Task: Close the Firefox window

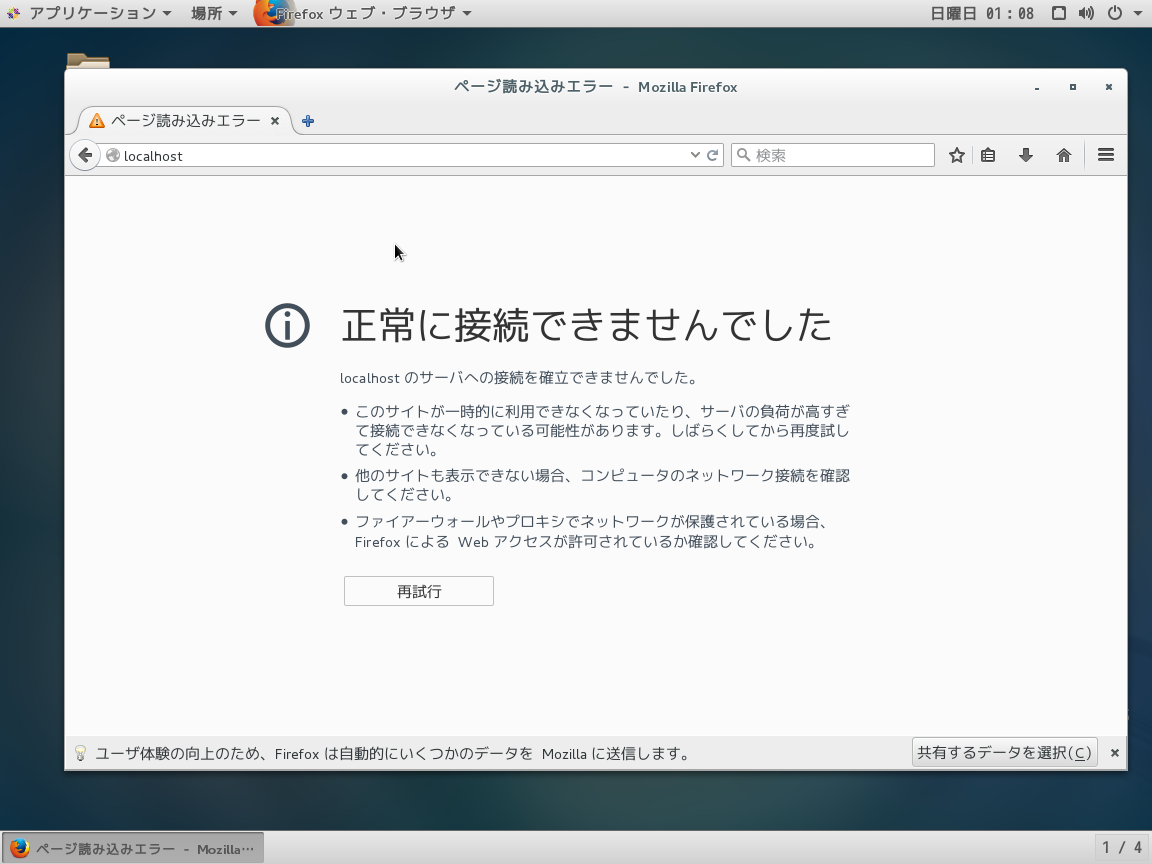Action: pos(1109,87)
